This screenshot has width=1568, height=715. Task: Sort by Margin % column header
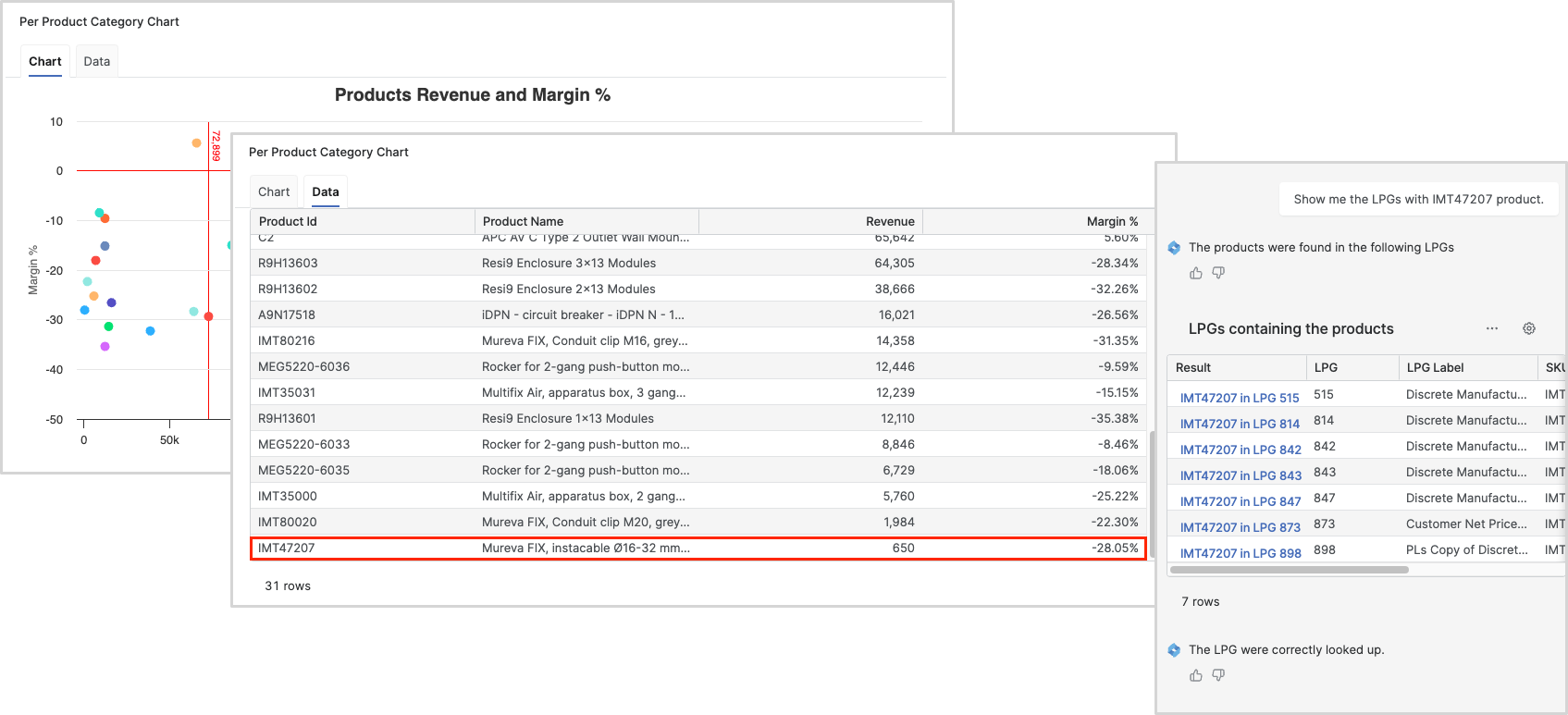(x=1112, y=221)
